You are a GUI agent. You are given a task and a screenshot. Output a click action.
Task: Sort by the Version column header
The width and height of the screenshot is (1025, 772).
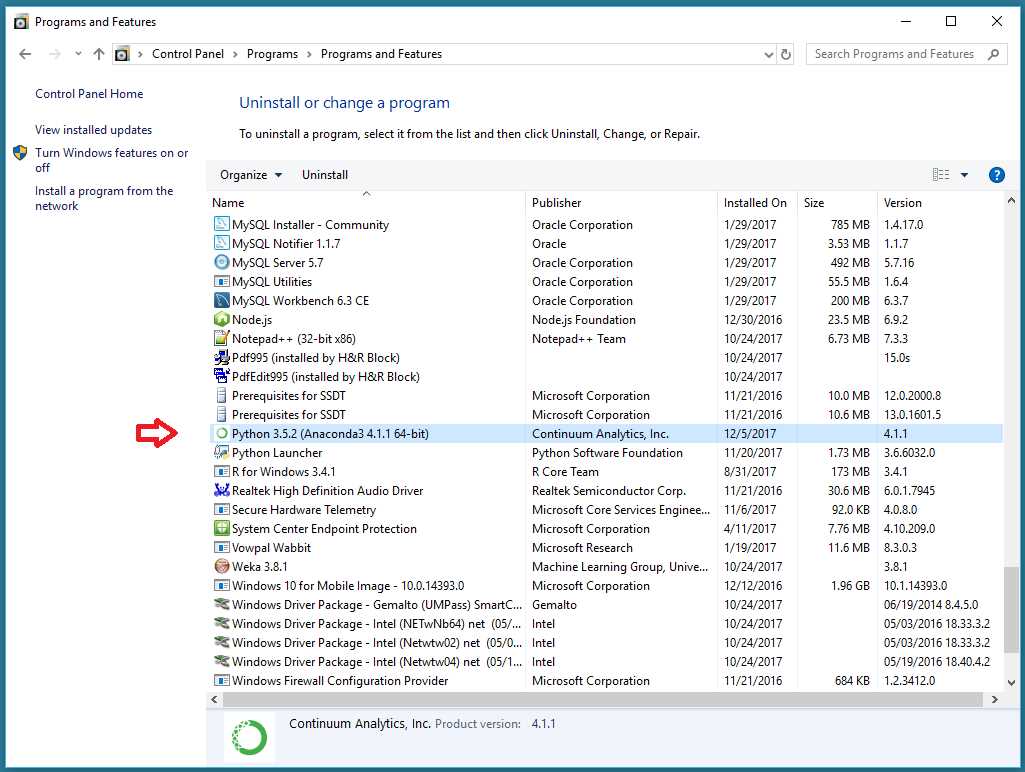click(x=940, y=203)
